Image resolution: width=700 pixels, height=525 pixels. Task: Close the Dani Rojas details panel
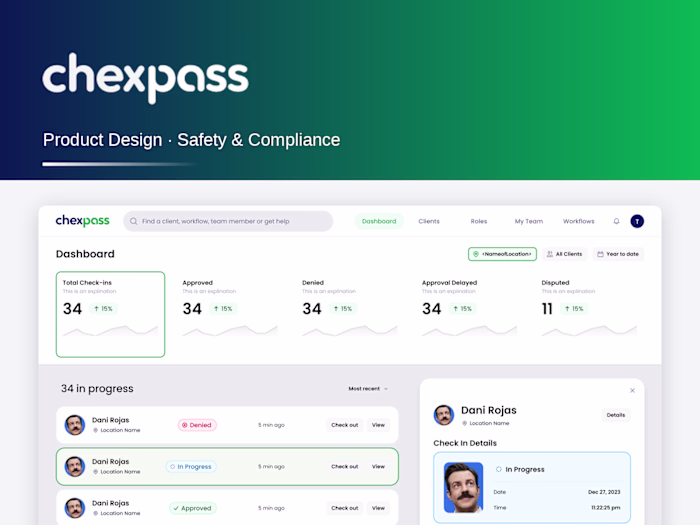tap(632, 390)
